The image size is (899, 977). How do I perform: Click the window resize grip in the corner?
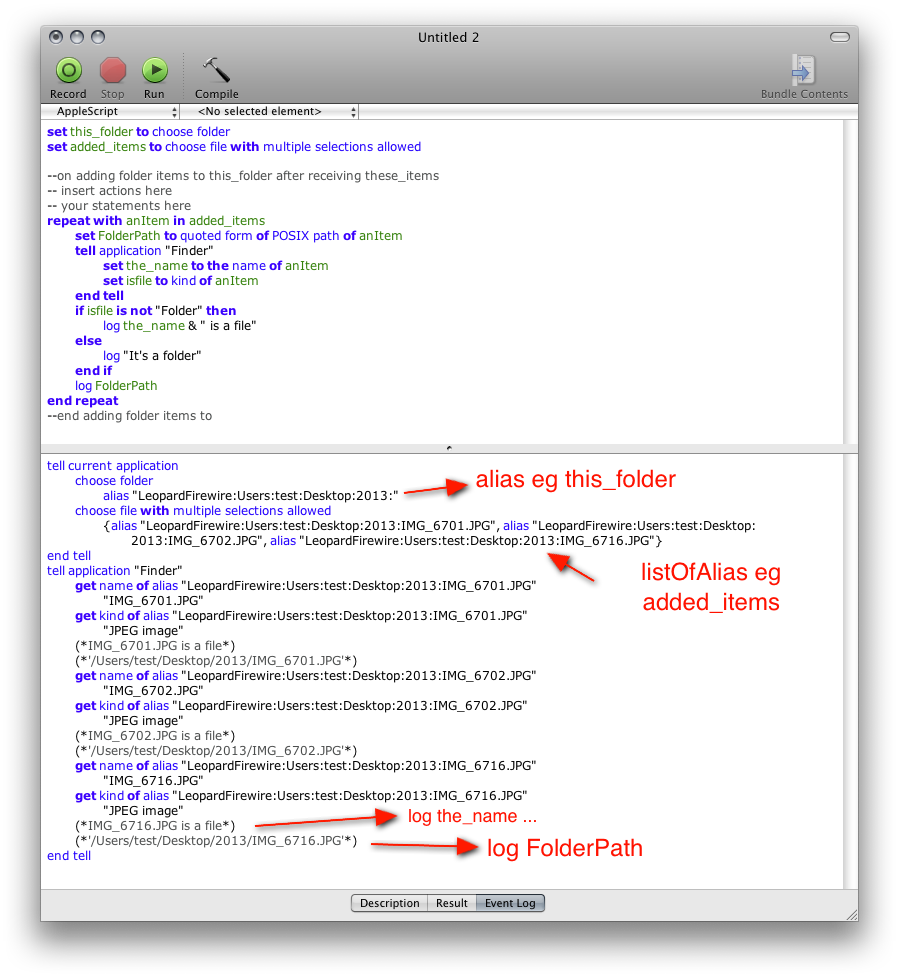point(852,915)
